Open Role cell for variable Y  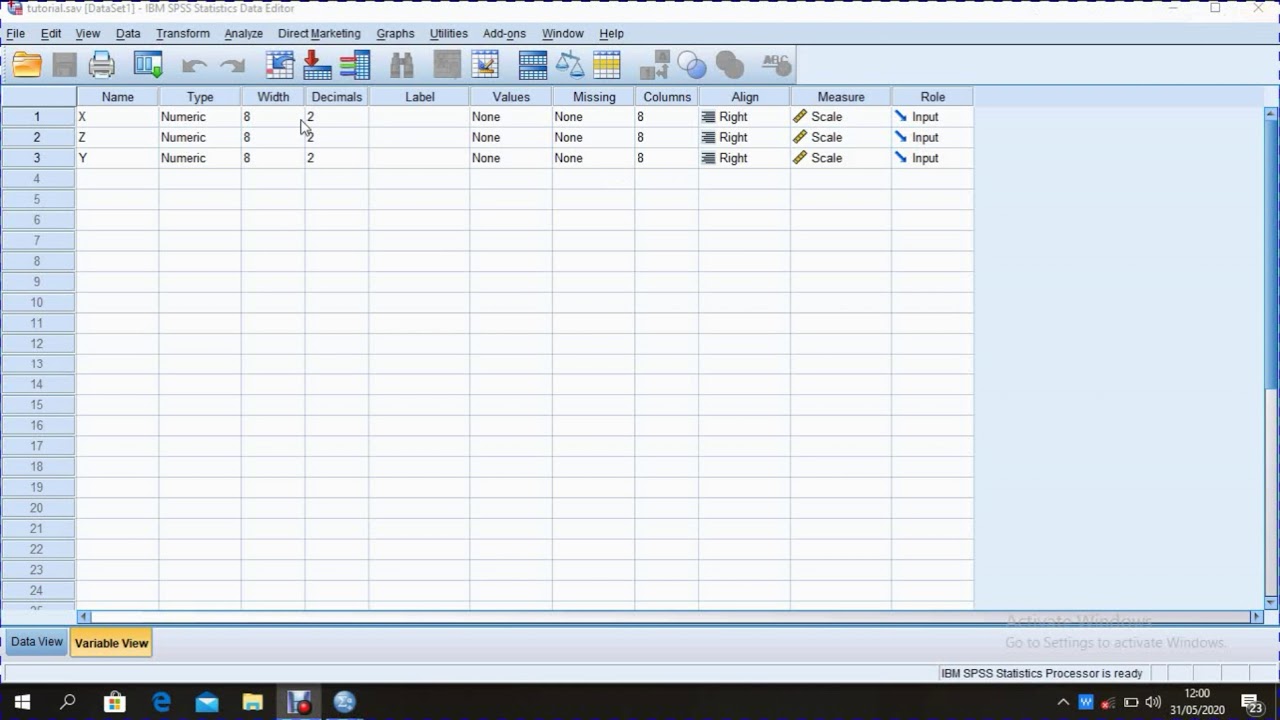[x=932, y=158]
